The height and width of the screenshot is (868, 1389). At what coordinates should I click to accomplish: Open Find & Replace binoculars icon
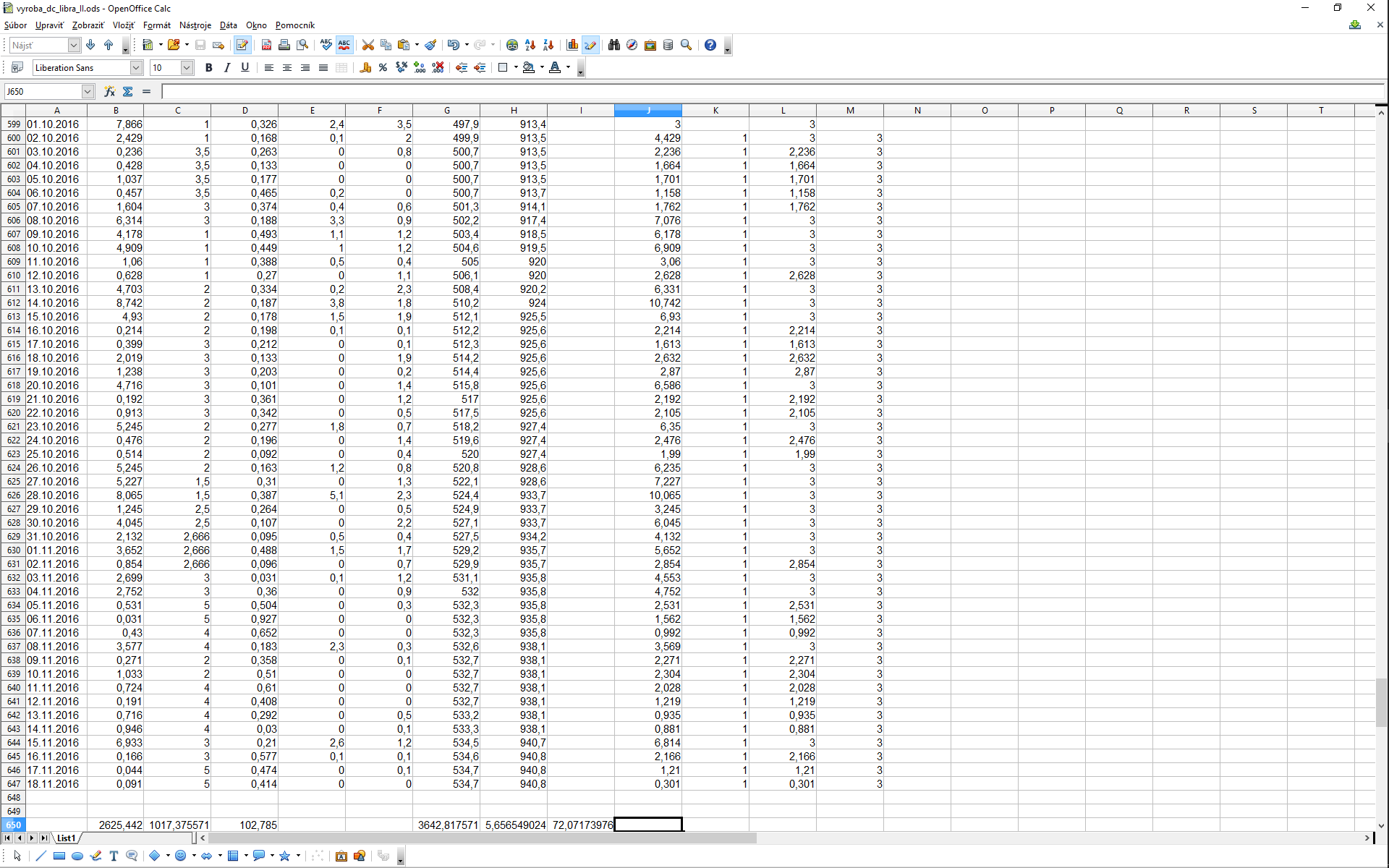point(614,45)
